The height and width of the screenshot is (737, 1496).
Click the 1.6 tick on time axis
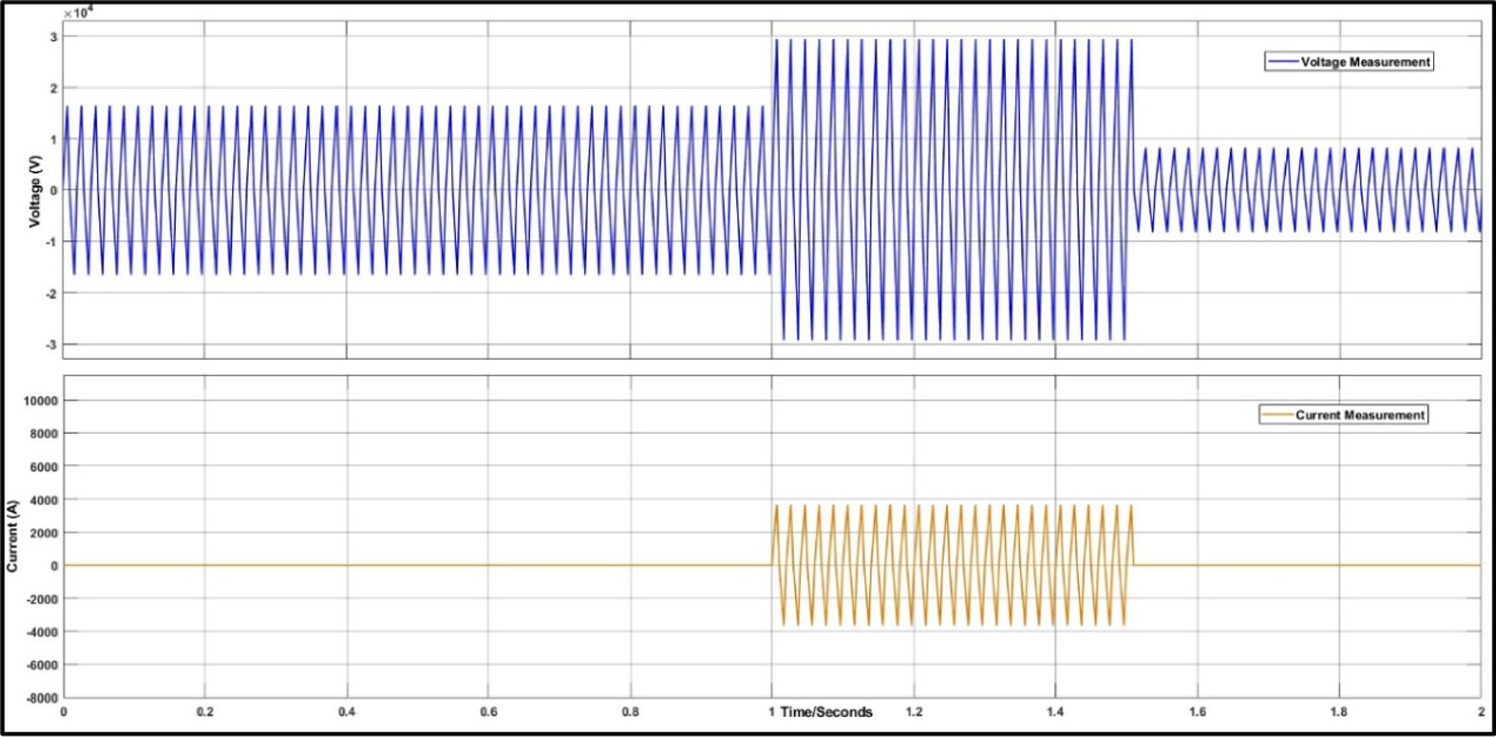coord(1197,713)
